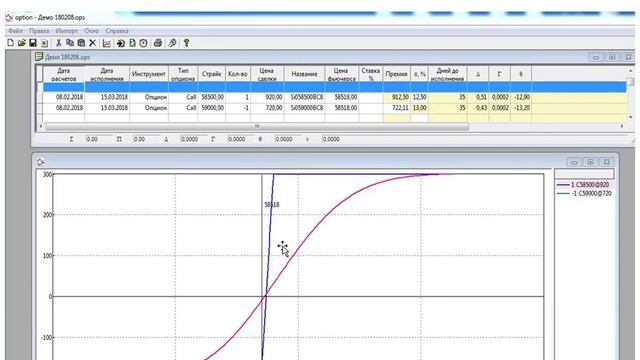Click the ν total field showing 0.0000
This screenshot has width=640, height=360.
335,139
